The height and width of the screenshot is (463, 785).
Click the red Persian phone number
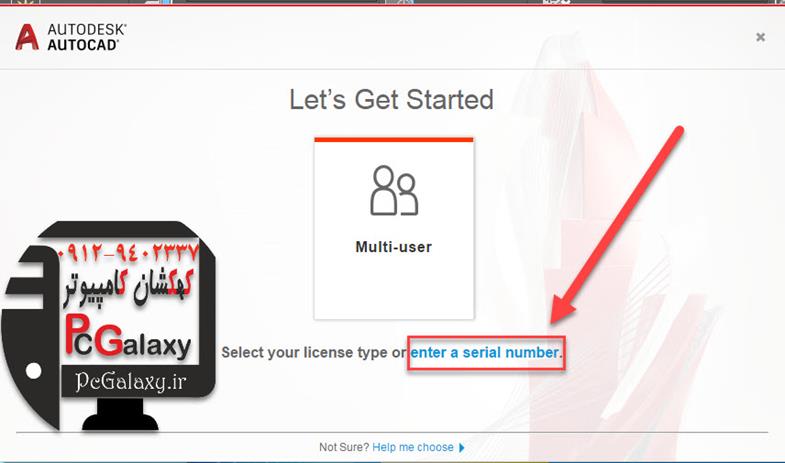pos(129,253)
